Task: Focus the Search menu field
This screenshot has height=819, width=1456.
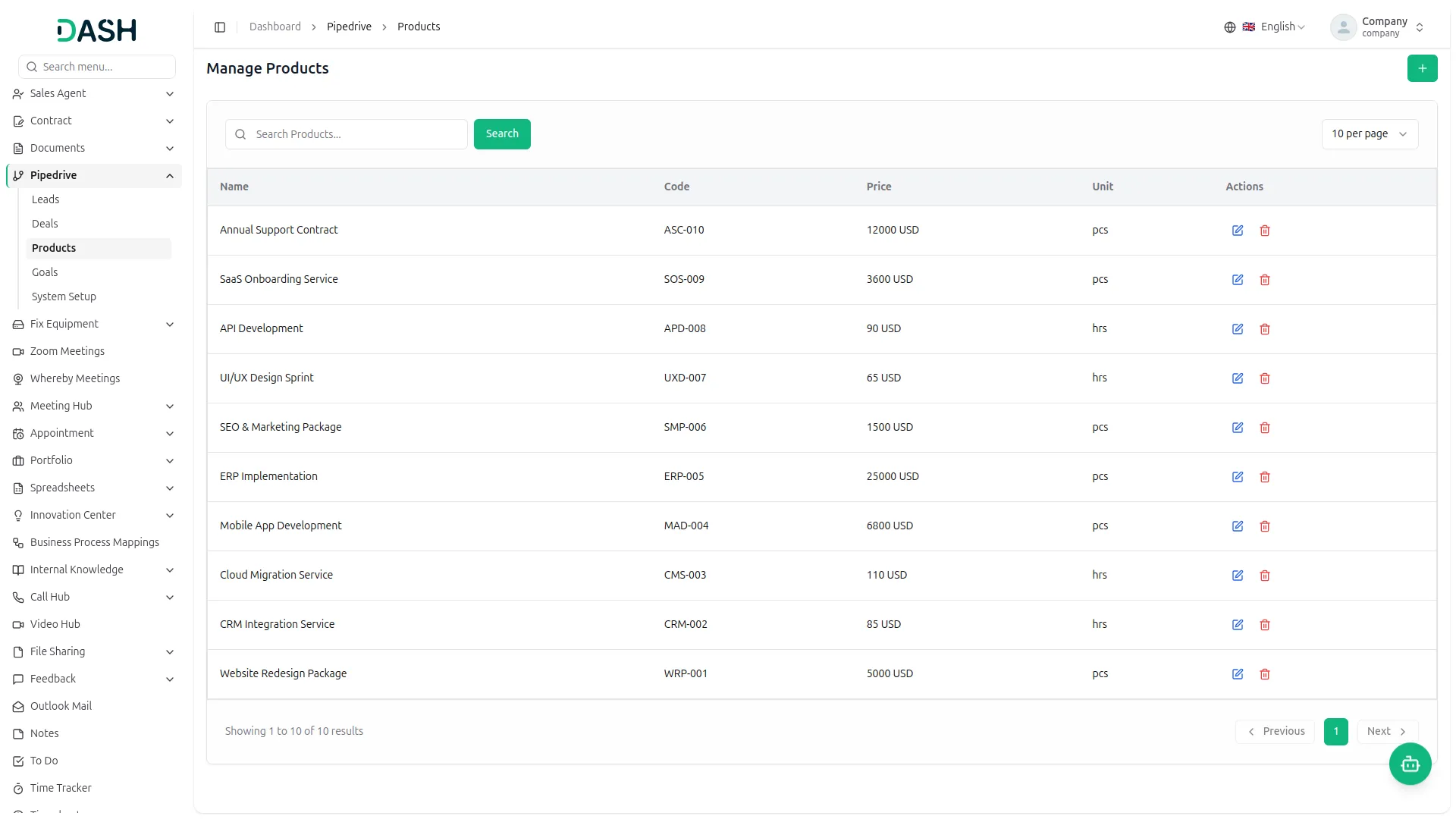Action: [97, 67]
